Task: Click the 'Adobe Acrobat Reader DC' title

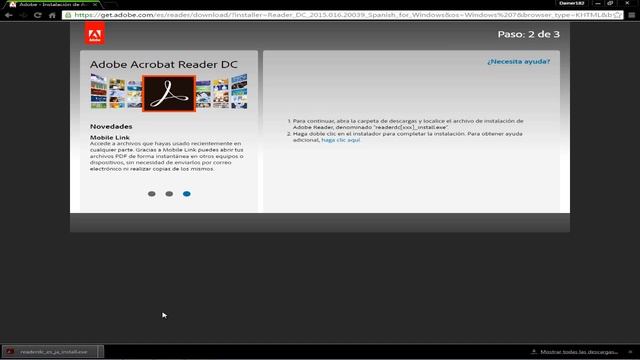Action: pos(164,64)
